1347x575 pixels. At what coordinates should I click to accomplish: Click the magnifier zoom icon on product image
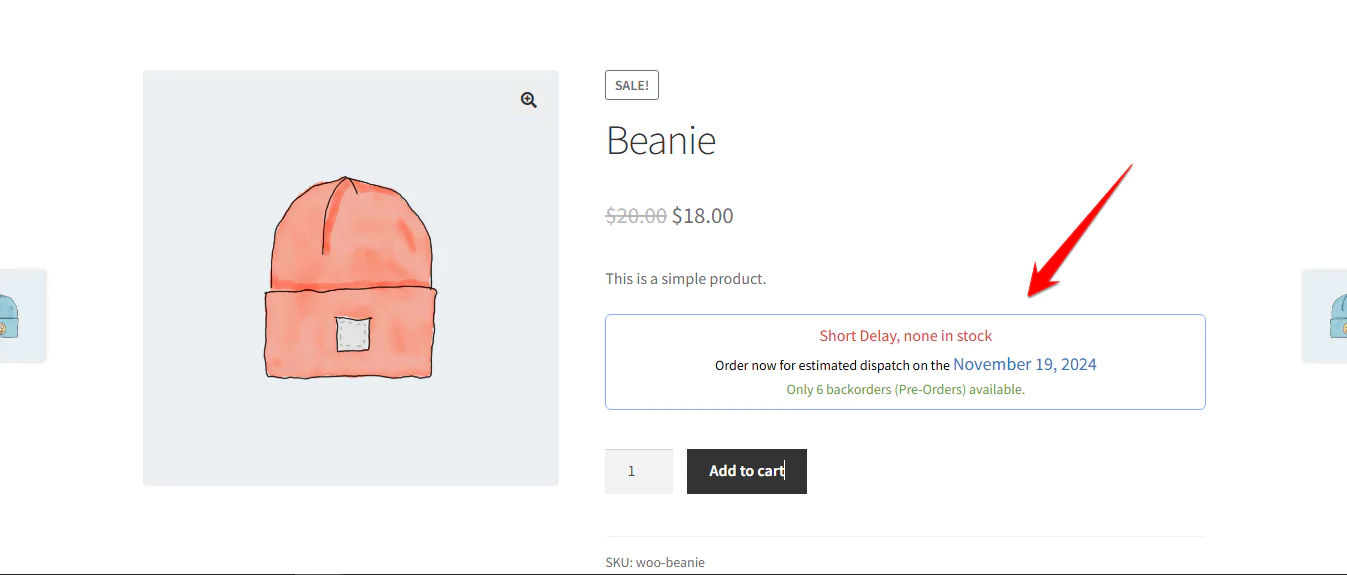pyautogui.click(x=528, y=100)
